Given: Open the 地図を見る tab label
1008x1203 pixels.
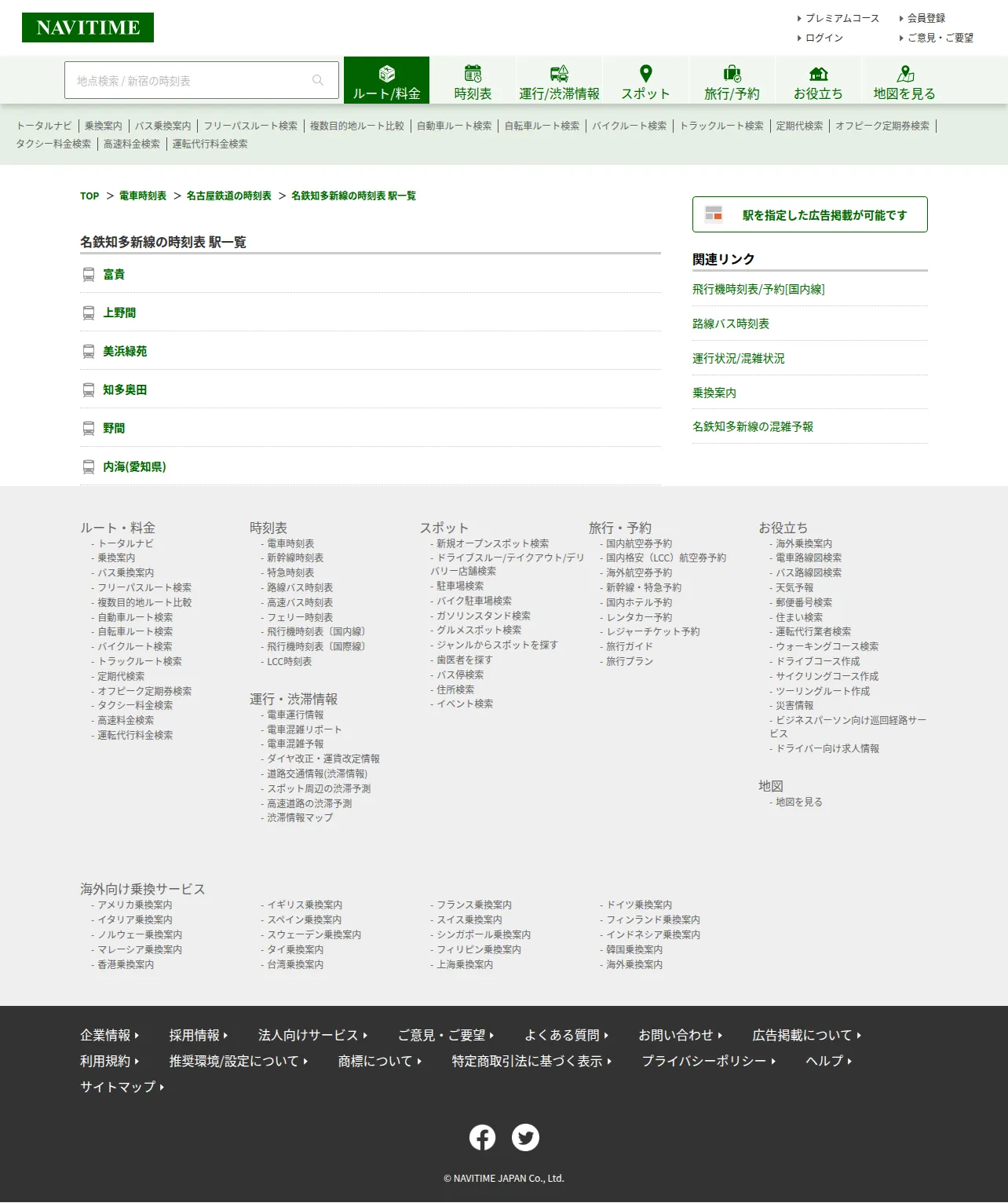Looking at the screenshot, I should coord(904,93).
